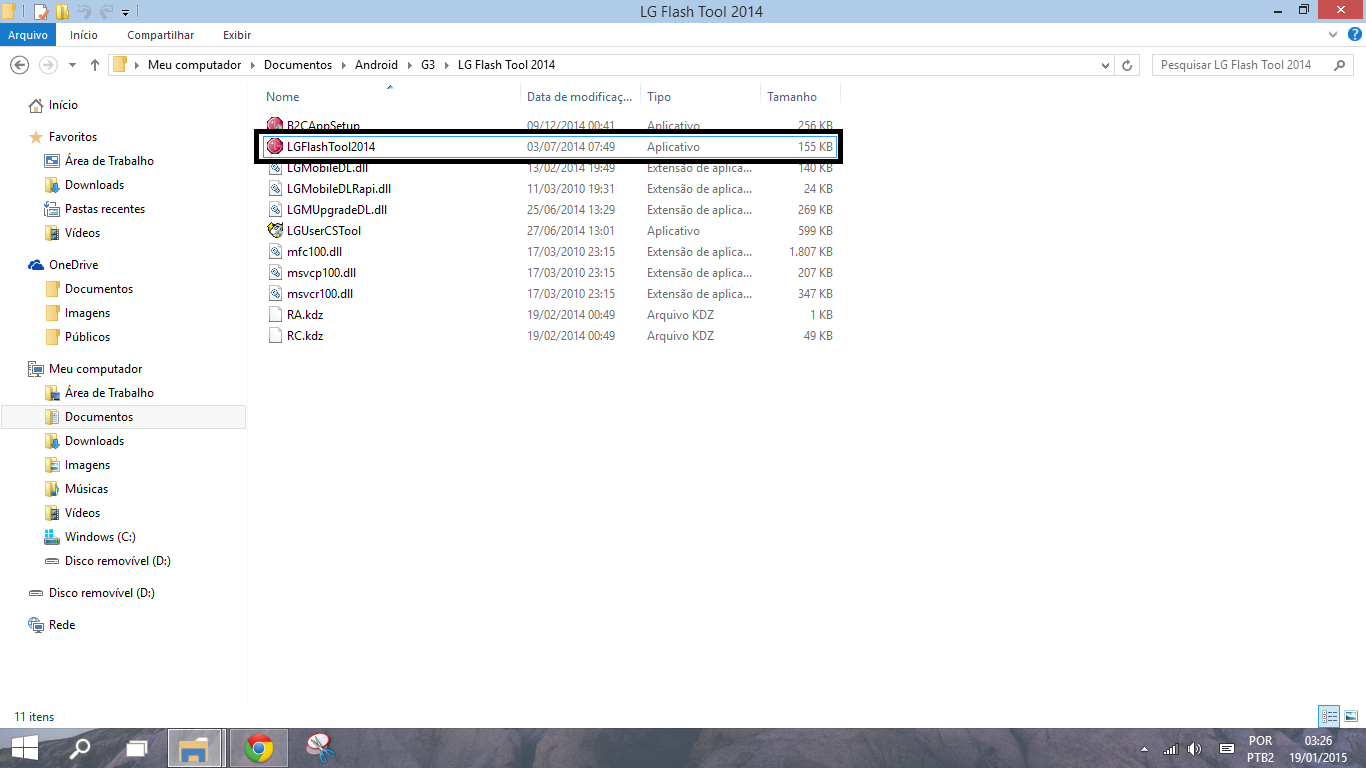
Task: Open Públicos under OneDrive
Action: (x=87, y=337)
